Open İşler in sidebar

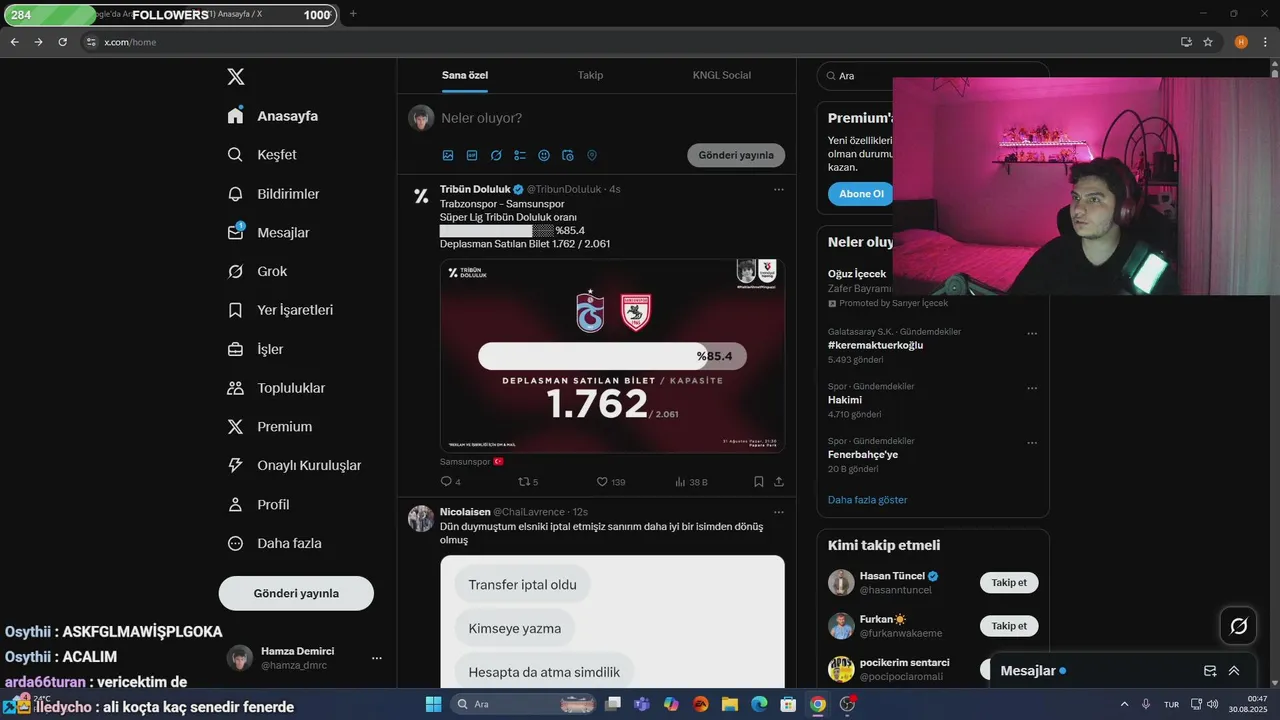[x=256, y=349]
